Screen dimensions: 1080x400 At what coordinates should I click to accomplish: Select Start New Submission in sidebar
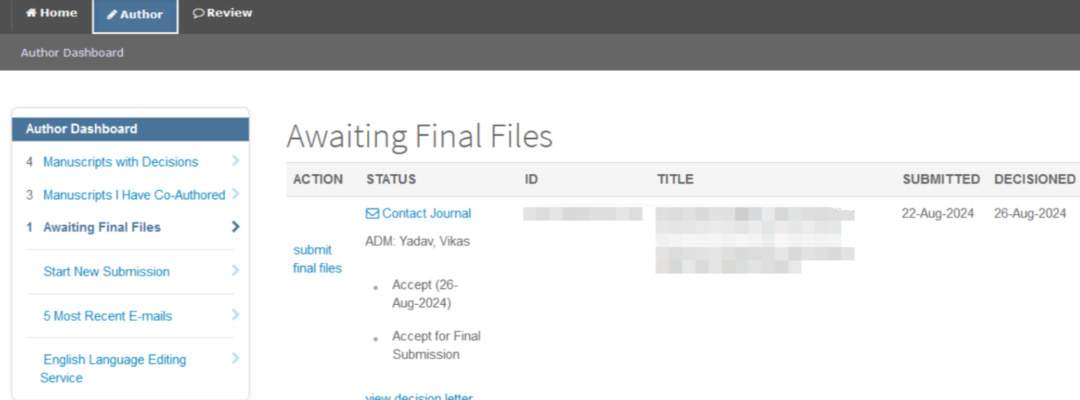pyautogui.click(x=106, y=271)
